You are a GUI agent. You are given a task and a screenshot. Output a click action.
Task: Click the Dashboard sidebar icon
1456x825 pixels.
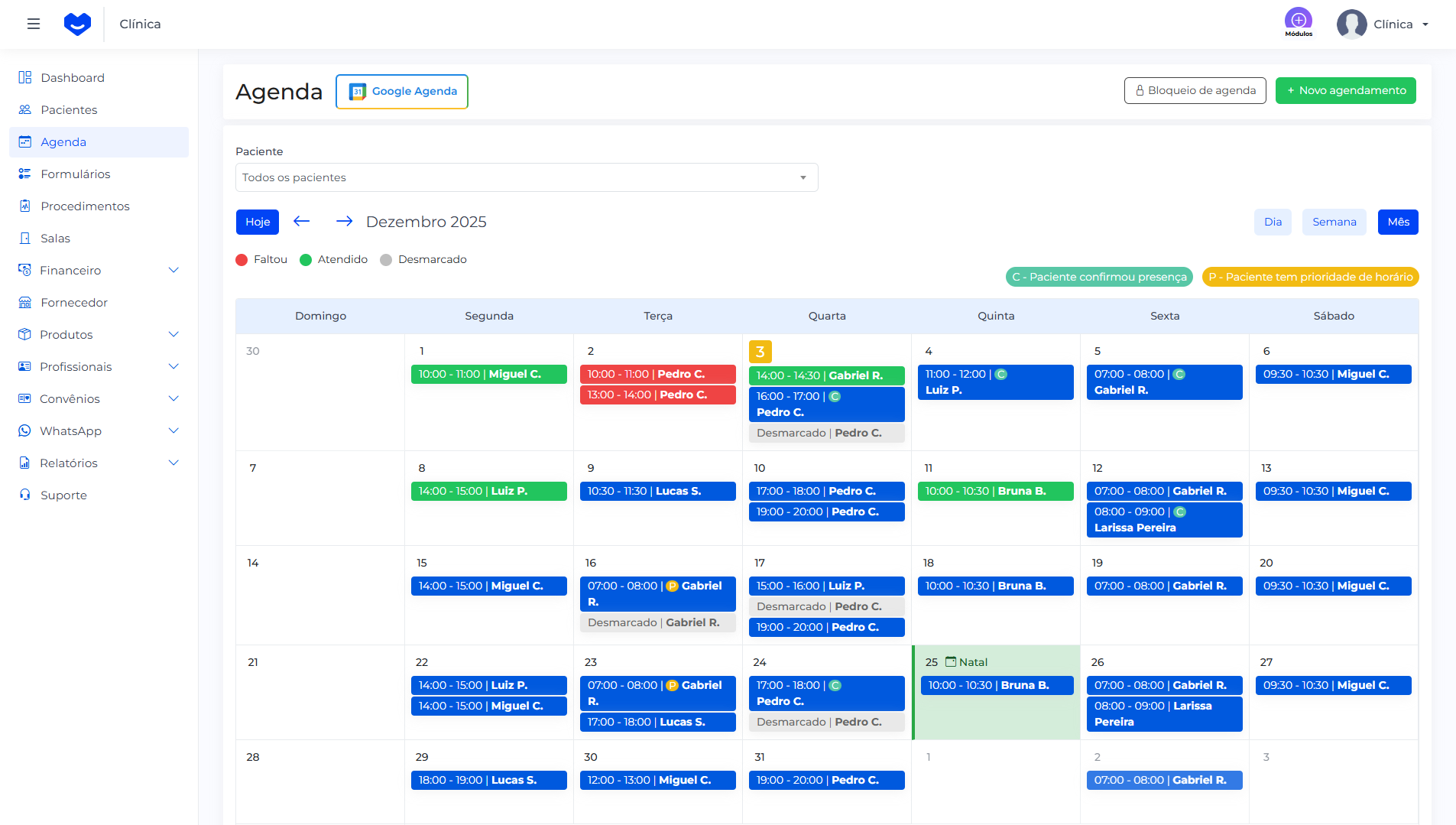point(25,78)
